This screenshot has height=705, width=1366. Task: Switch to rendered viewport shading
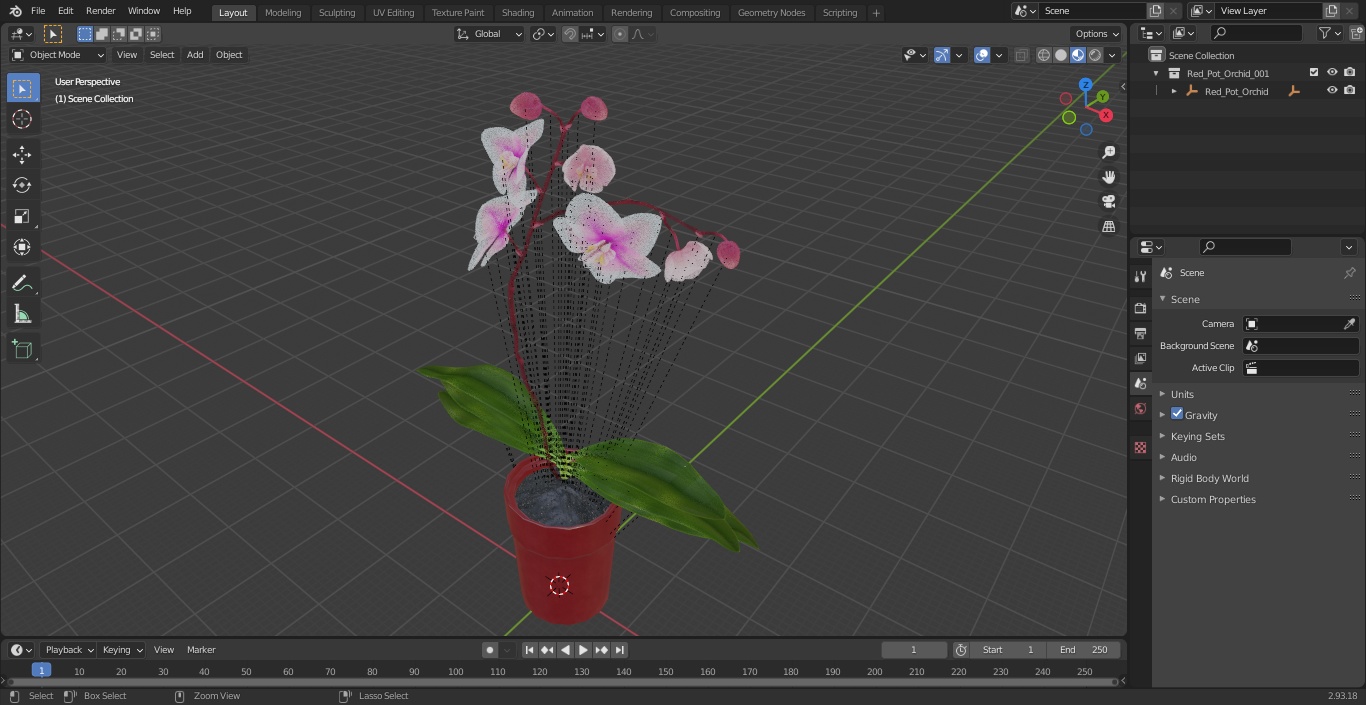[1095, 55]
